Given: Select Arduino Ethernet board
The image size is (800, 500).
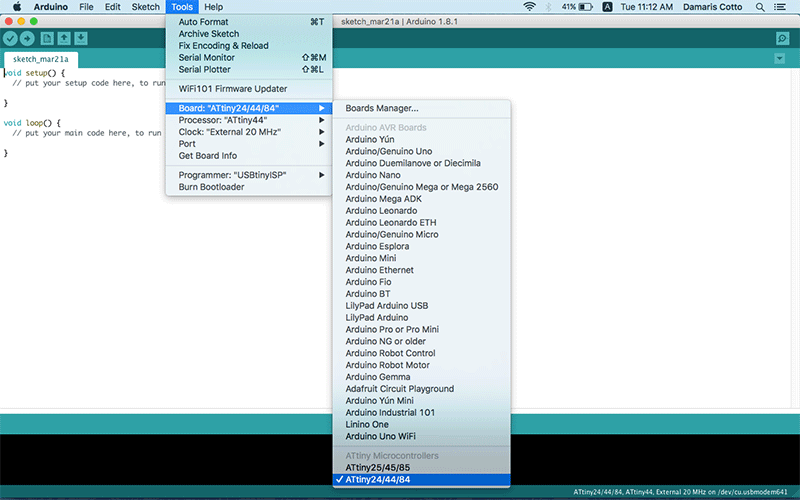Looking at the screenshot, I should coord(421,270).
